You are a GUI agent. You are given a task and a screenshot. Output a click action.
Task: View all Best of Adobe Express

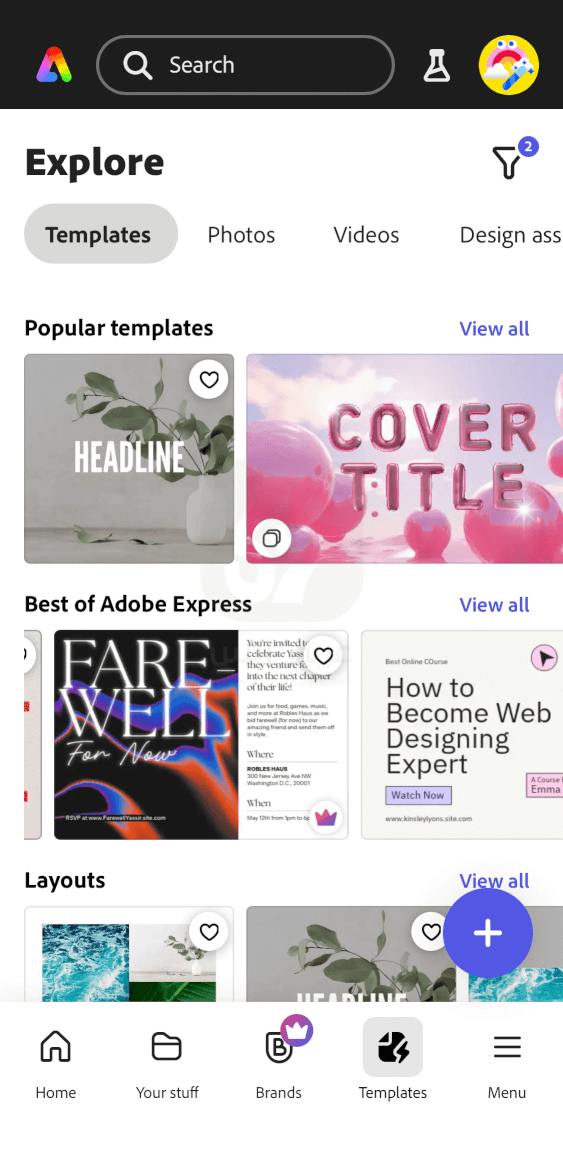[494, 604]
